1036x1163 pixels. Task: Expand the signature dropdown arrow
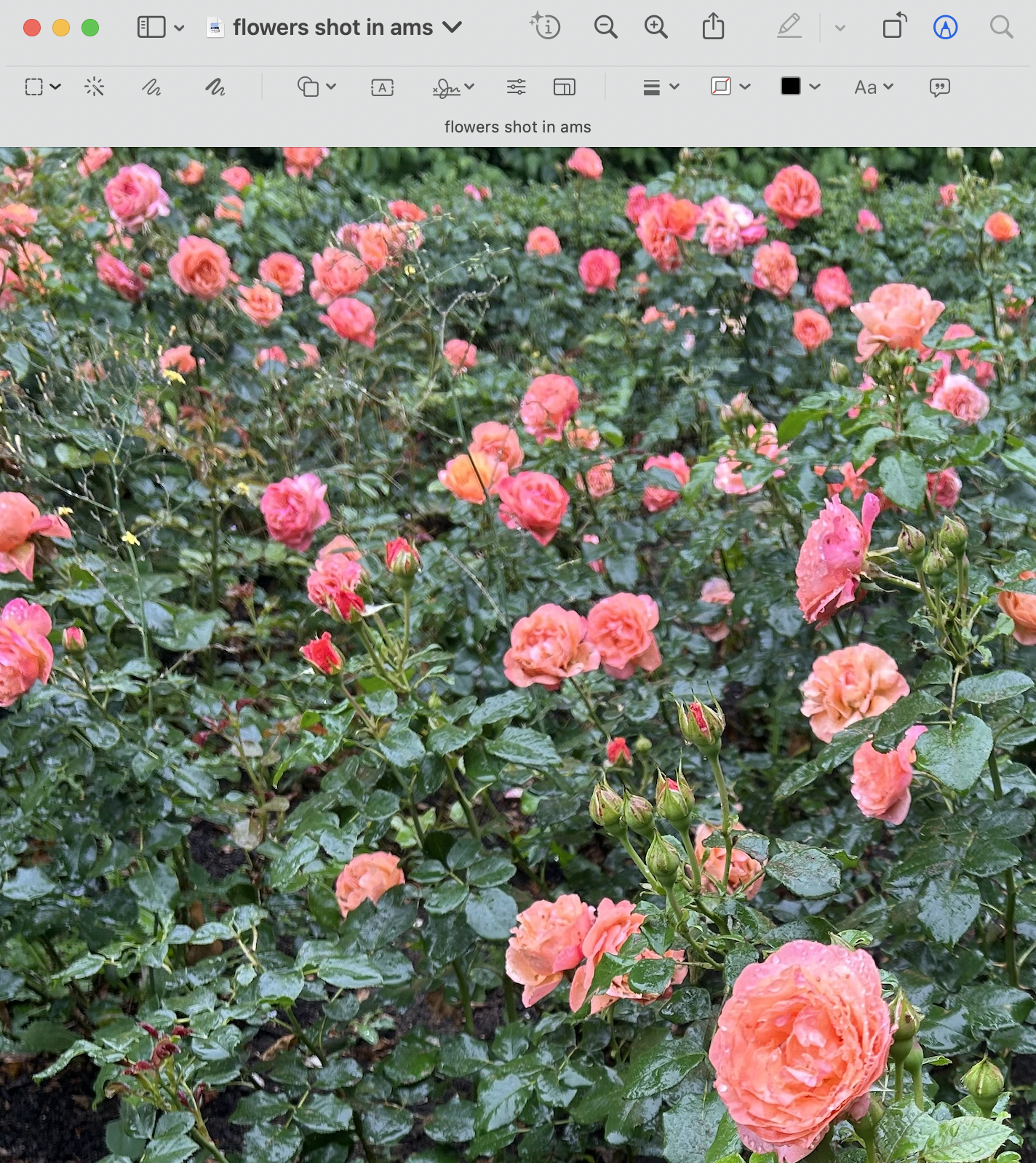(469, 87)
